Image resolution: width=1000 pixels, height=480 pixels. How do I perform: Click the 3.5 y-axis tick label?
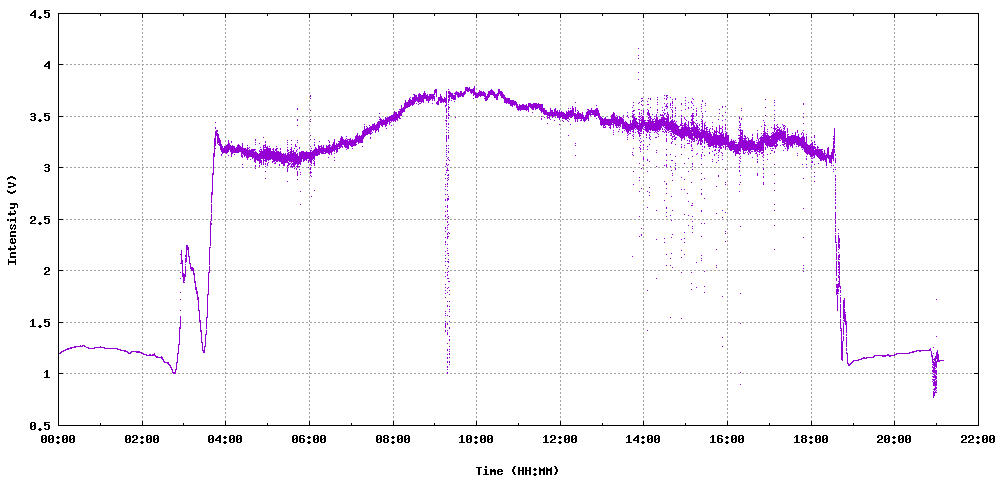40,116
